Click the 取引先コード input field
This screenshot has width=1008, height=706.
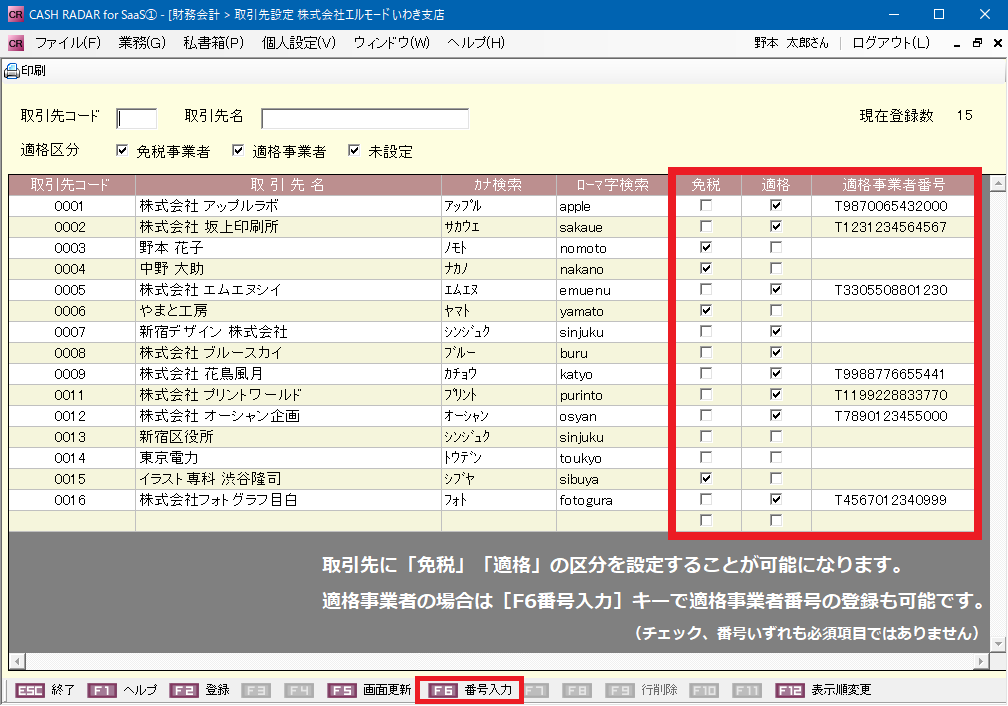pos(136,118)
